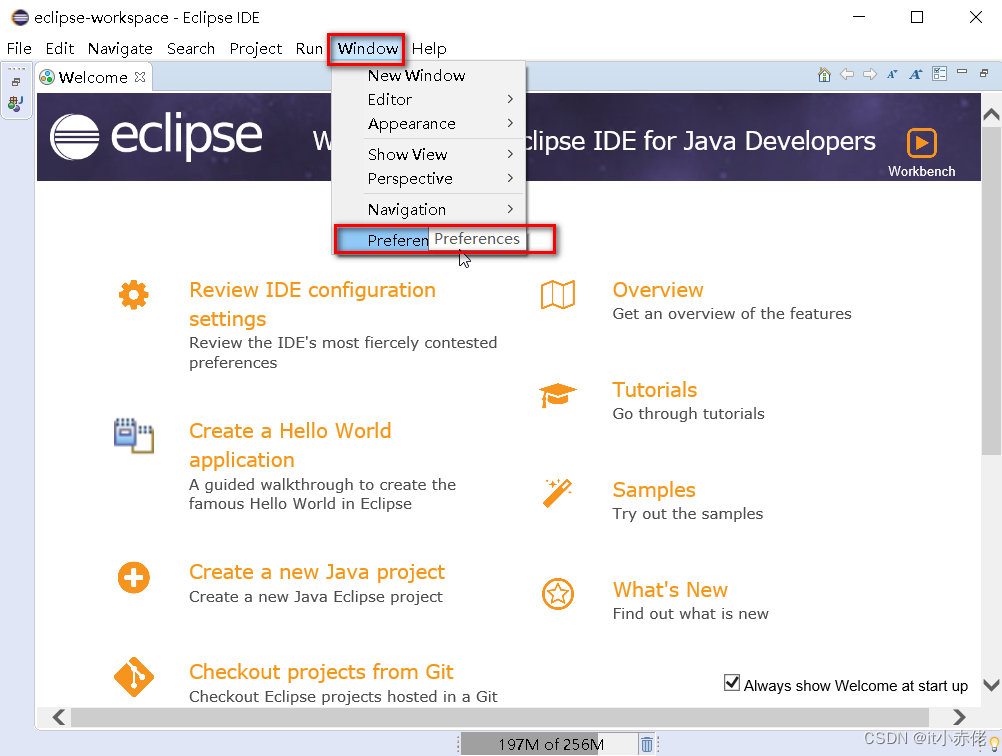Click the scroll down arrow
Viewport: 1002px width, 756px height.
click(x=991, y=685)
